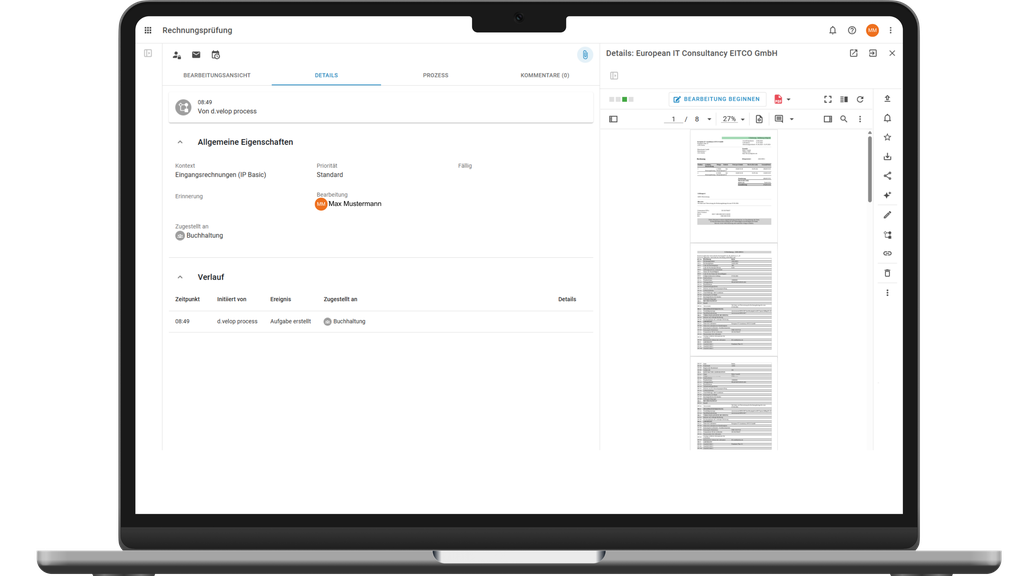Select the Details tab

[x=326, y=75]
